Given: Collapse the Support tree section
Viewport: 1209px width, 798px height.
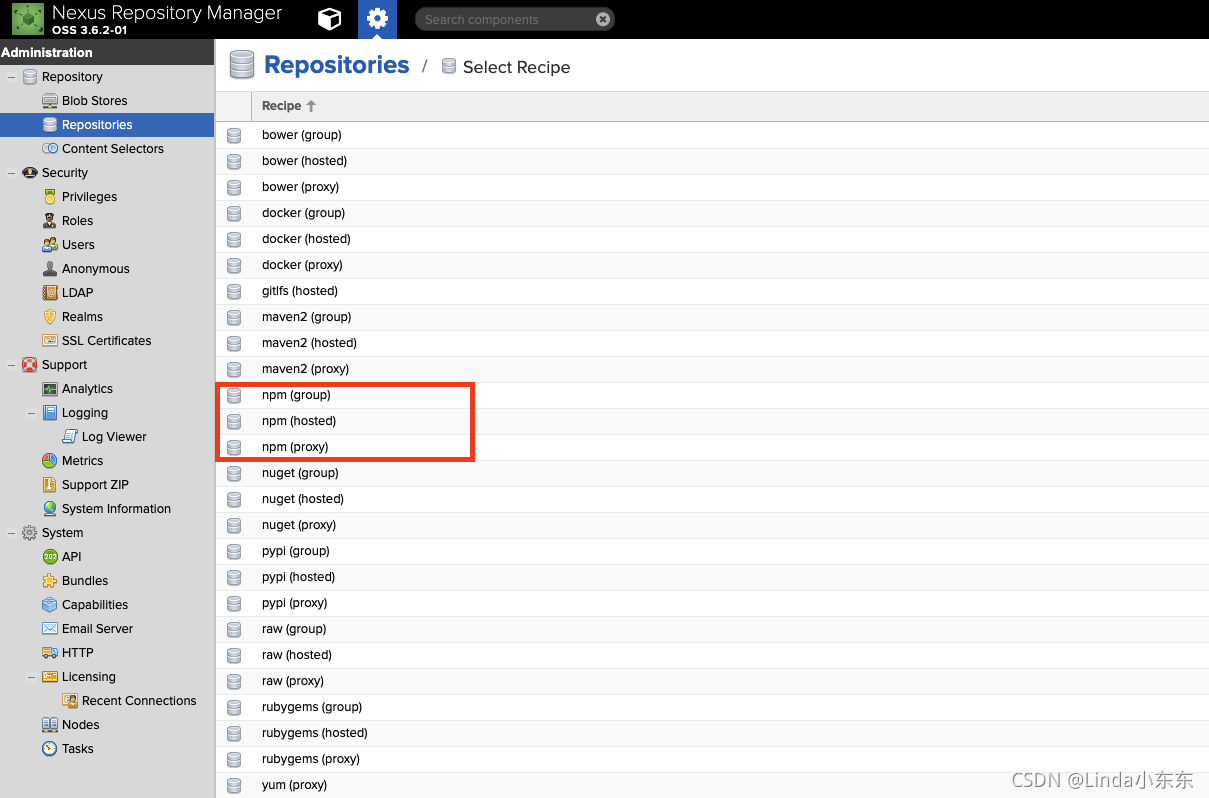Looking at the screenshot, I should (12, 365).
